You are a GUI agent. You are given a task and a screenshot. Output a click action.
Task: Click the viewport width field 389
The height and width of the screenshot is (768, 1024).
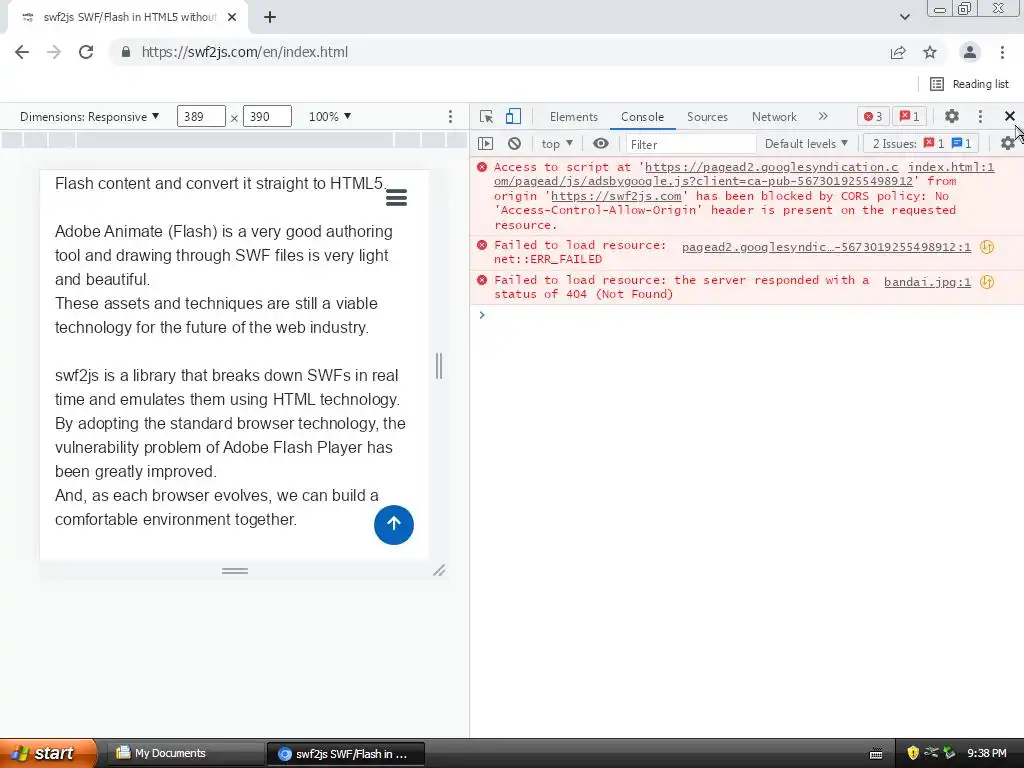pyautogui.click(x=201, y=116)
